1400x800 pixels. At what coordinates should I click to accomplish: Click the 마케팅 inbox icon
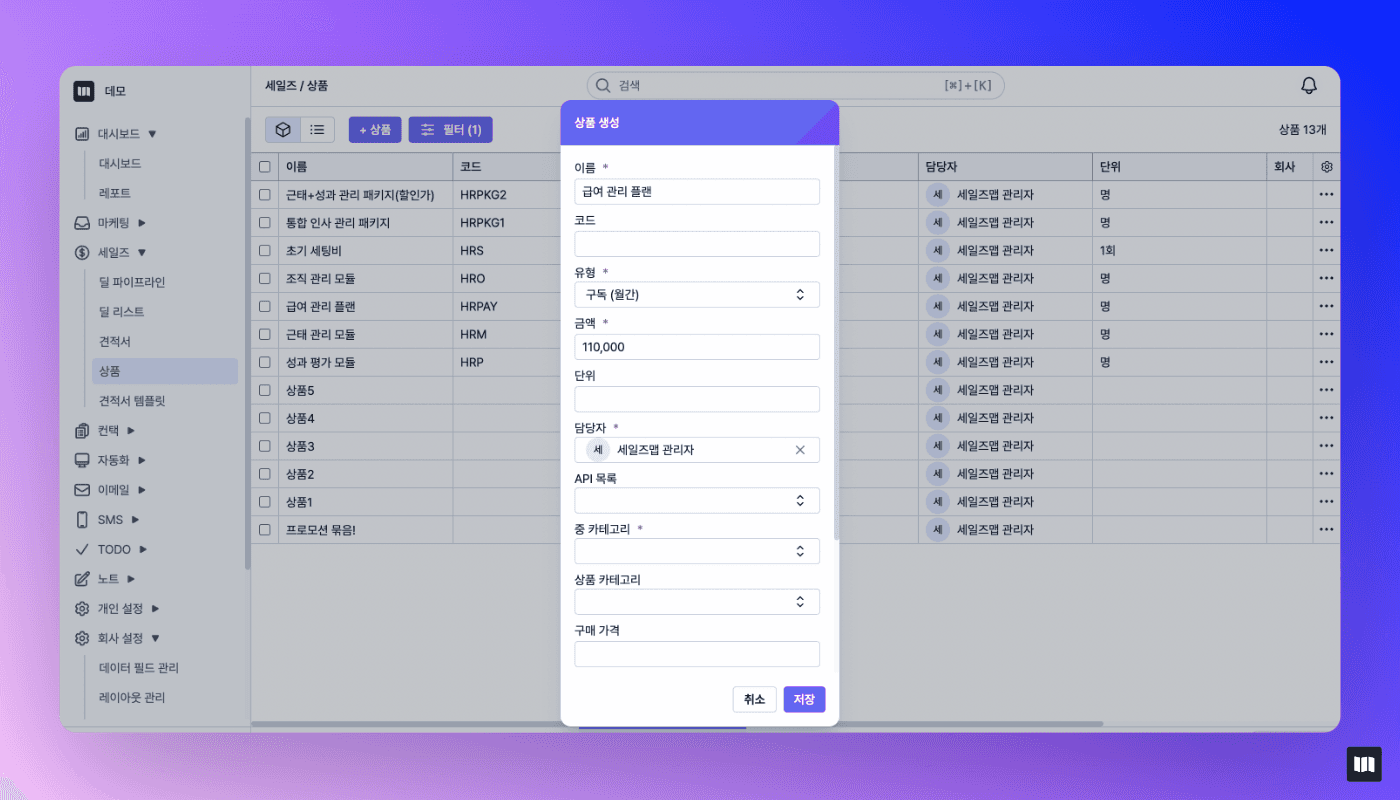point(82,223)
